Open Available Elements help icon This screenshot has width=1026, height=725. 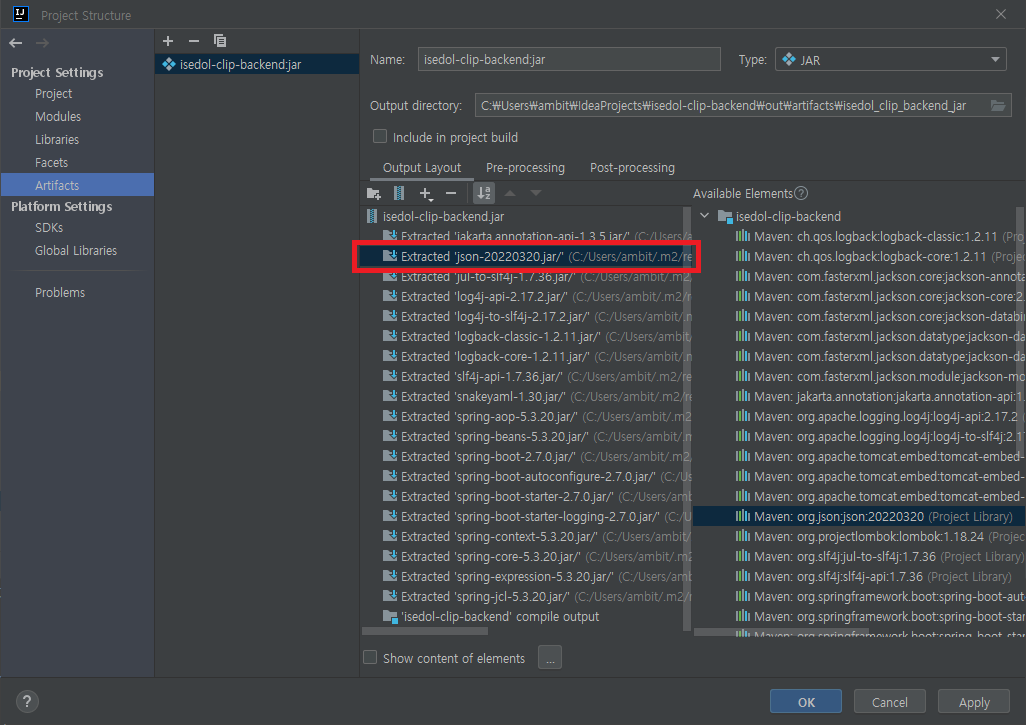(801, 194)
